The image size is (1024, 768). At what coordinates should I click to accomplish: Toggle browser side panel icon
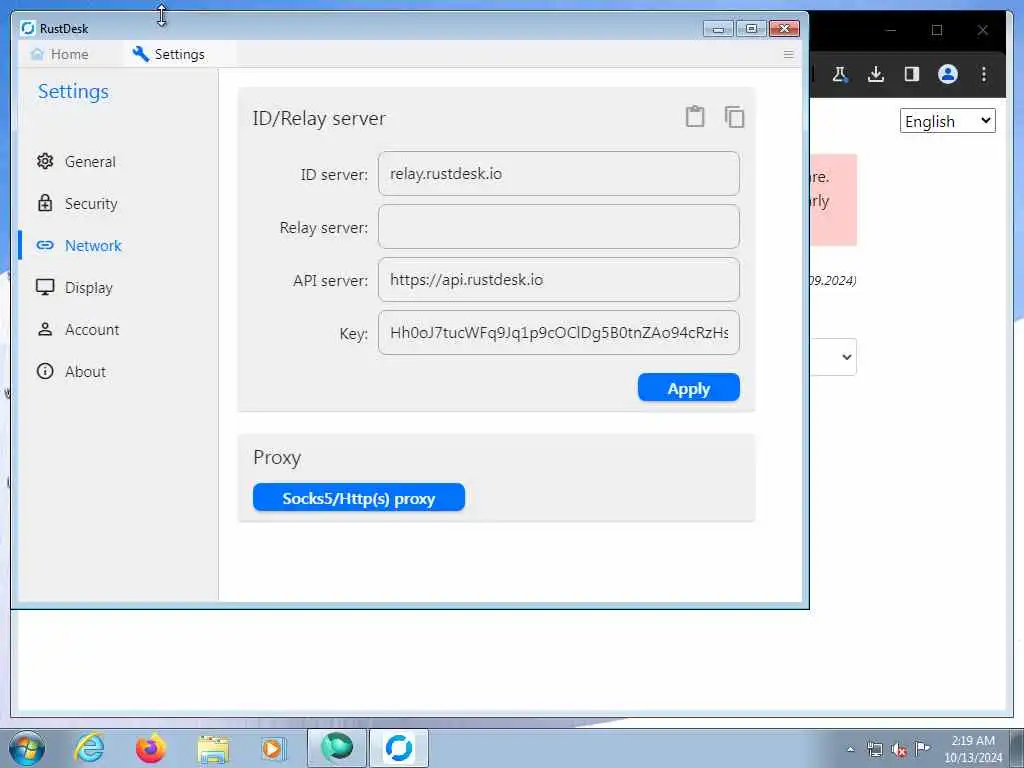(912, 74)
